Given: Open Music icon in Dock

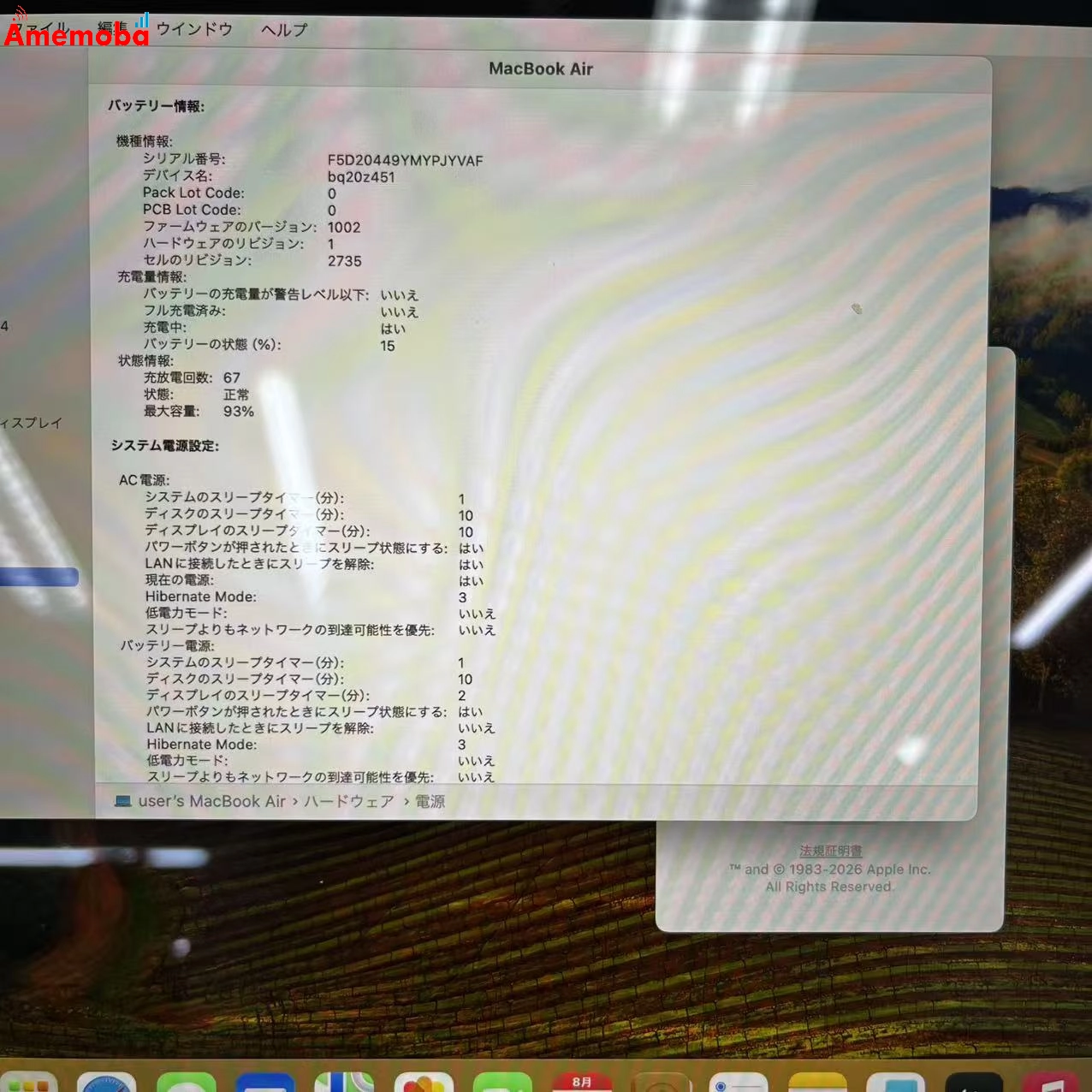Looking at the screenshot, I should tap(1053, 1082).
